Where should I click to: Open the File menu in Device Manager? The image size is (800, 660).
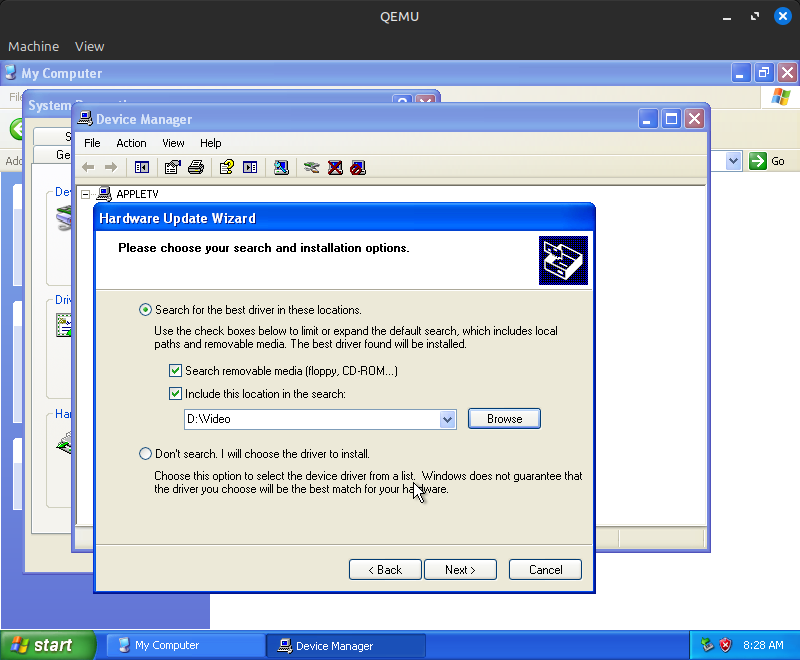[92, 143]
